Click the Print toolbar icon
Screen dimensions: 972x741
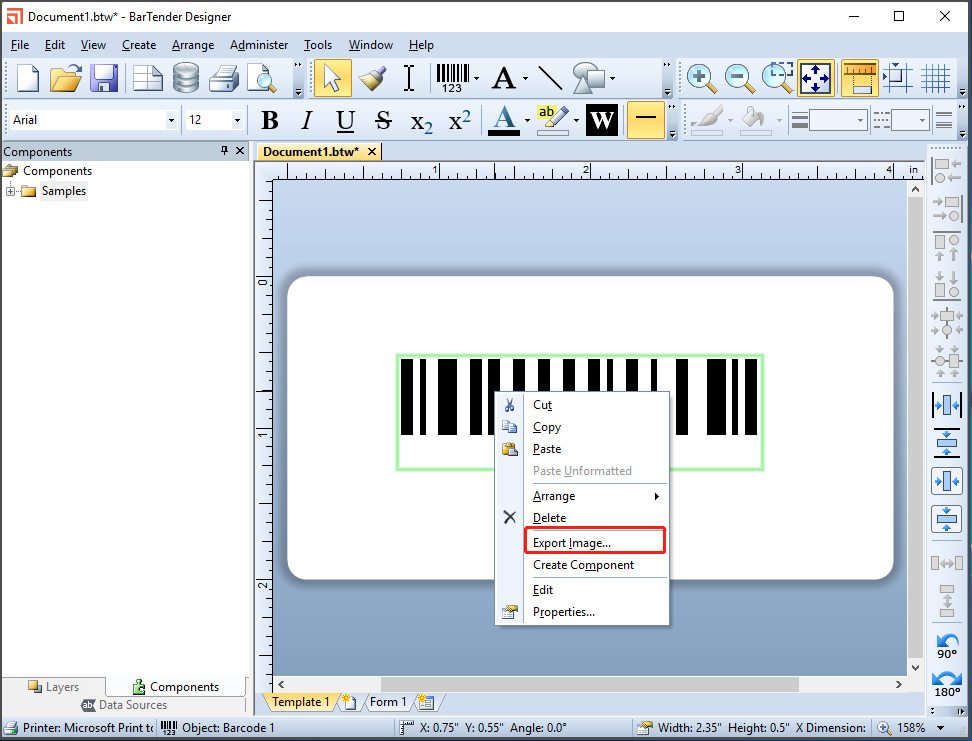pos(224,78)
